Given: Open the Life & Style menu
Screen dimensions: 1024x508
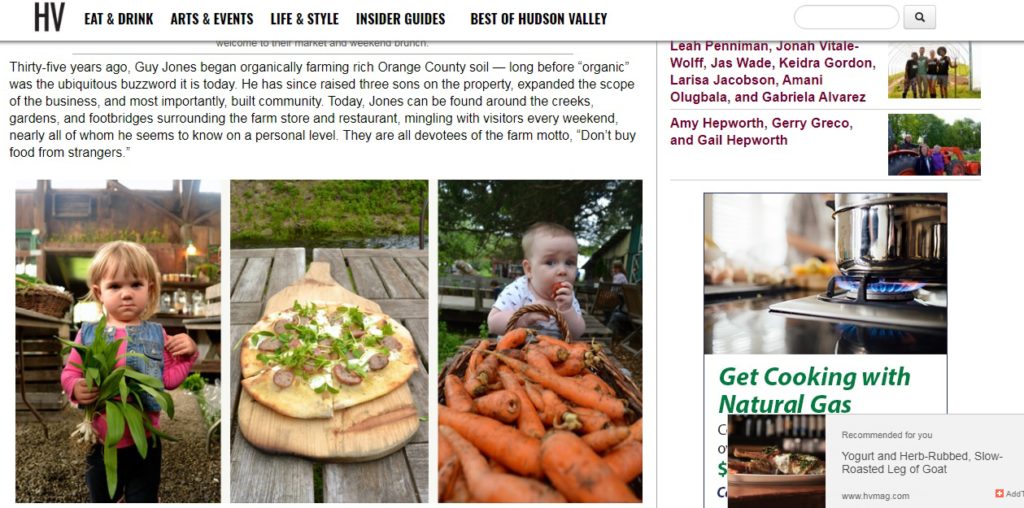Looking at the screenshot, I should [x=304, y=19].
